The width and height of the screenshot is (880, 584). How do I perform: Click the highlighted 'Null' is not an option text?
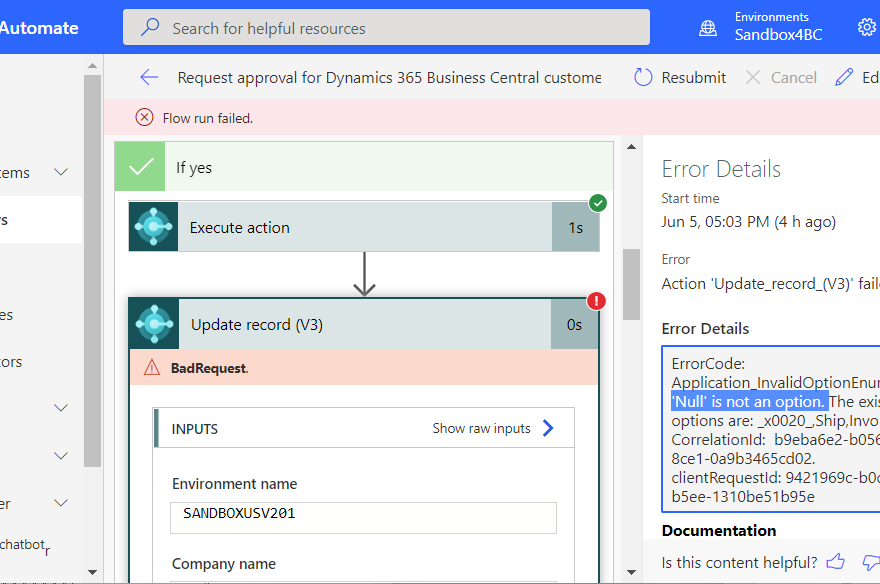[749, 402]
